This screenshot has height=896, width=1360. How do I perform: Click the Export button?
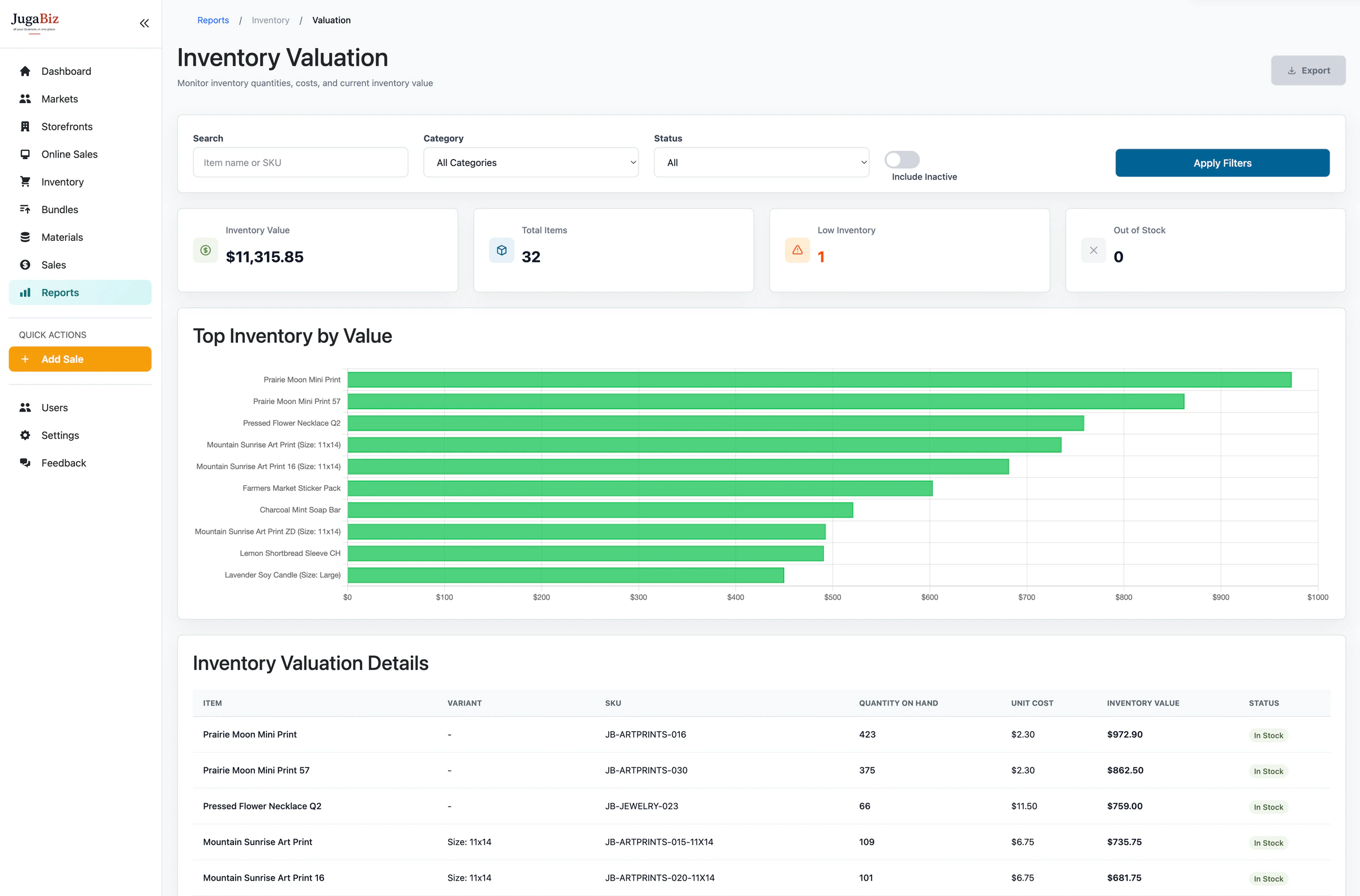coord(1308,71)
